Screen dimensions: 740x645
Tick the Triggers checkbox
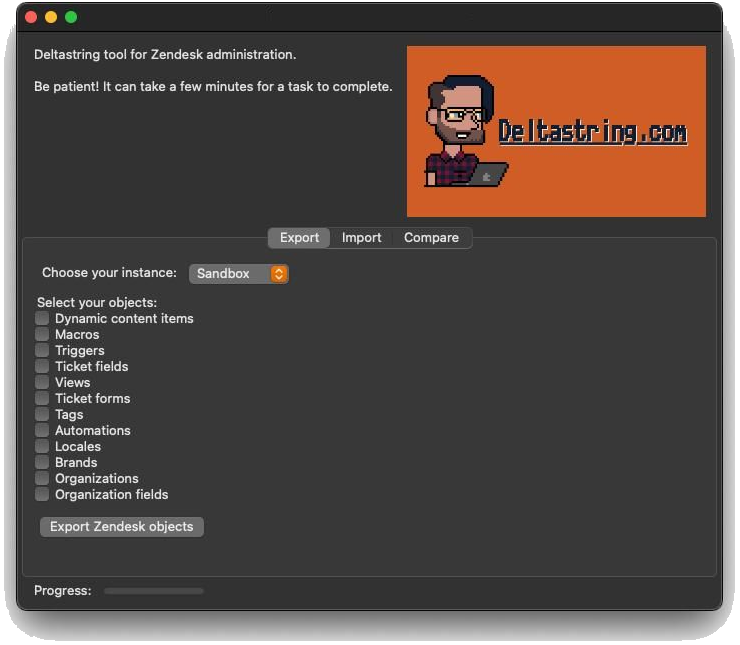click(42, 351)
